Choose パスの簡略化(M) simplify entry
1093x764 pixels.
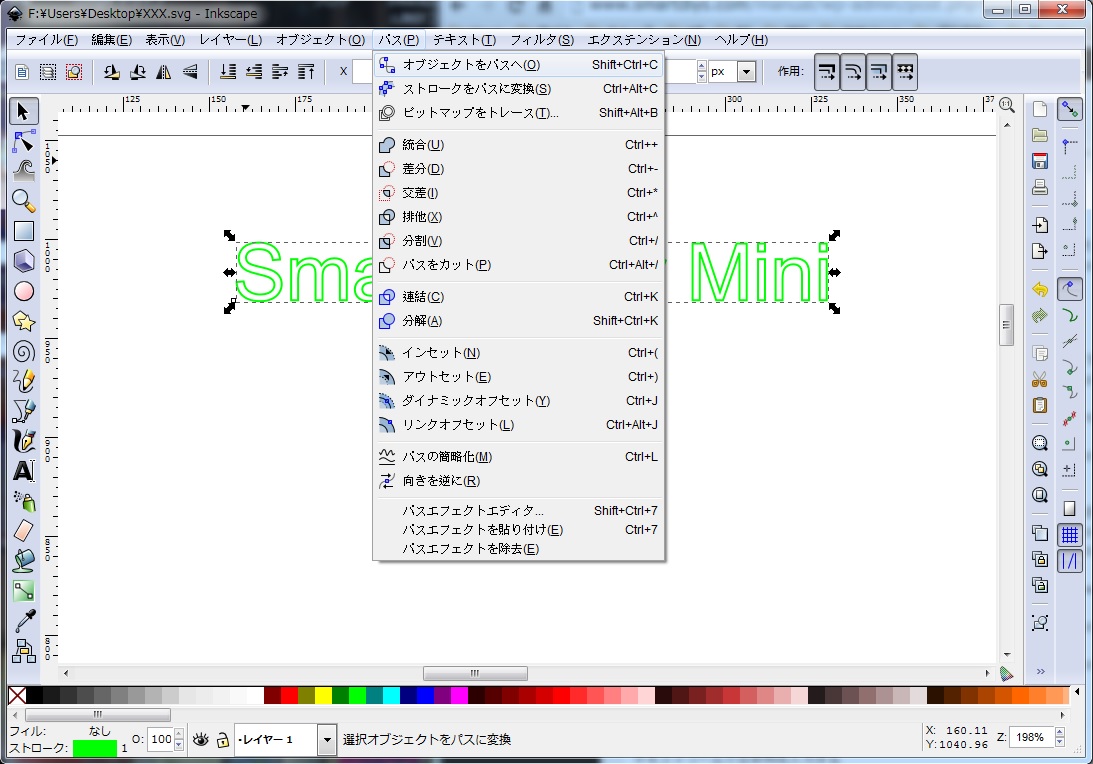pos(519,457)
